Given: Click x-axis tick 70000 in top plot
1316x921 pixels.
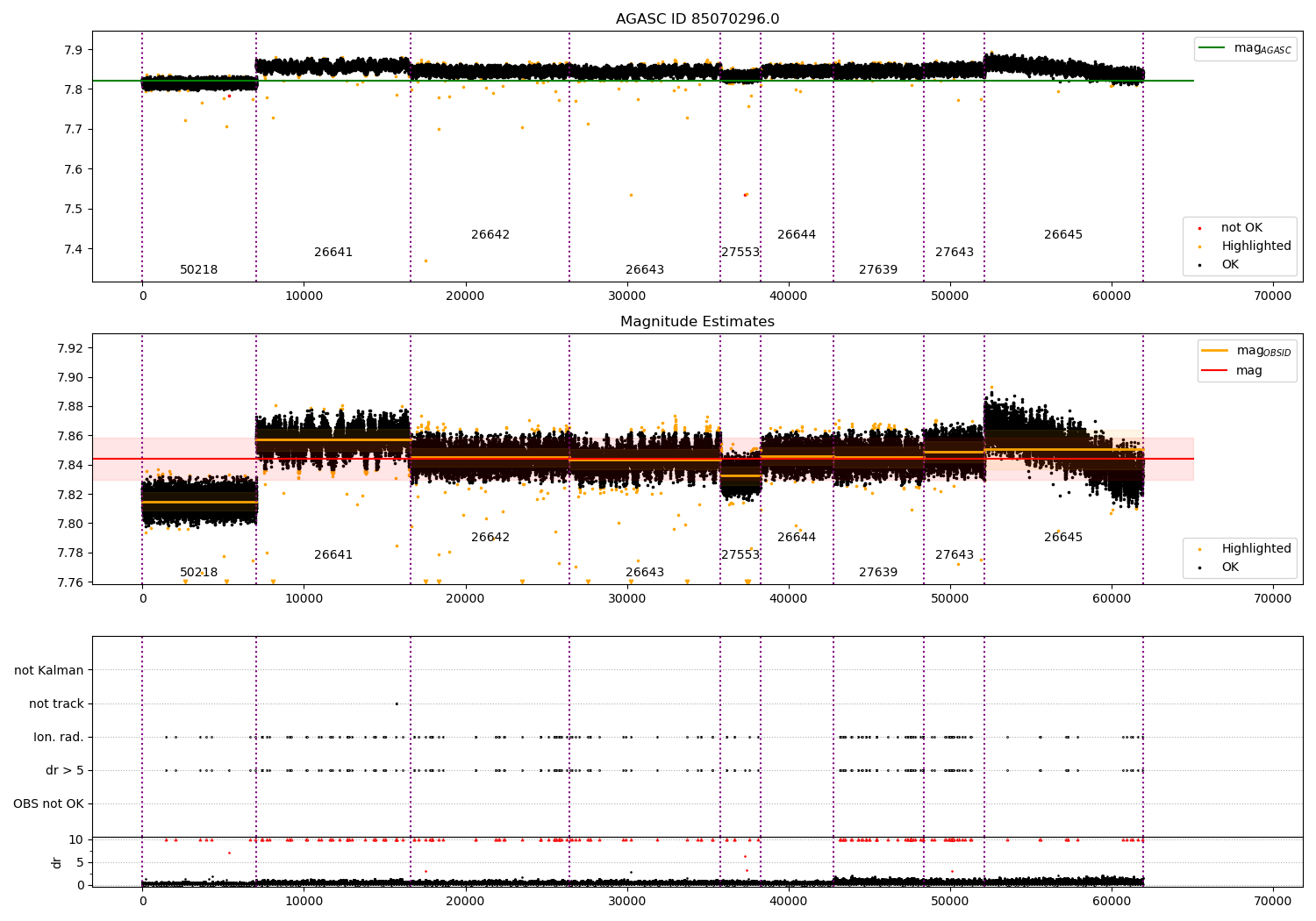Looking at the screenshot, I should pos(1273,296).
